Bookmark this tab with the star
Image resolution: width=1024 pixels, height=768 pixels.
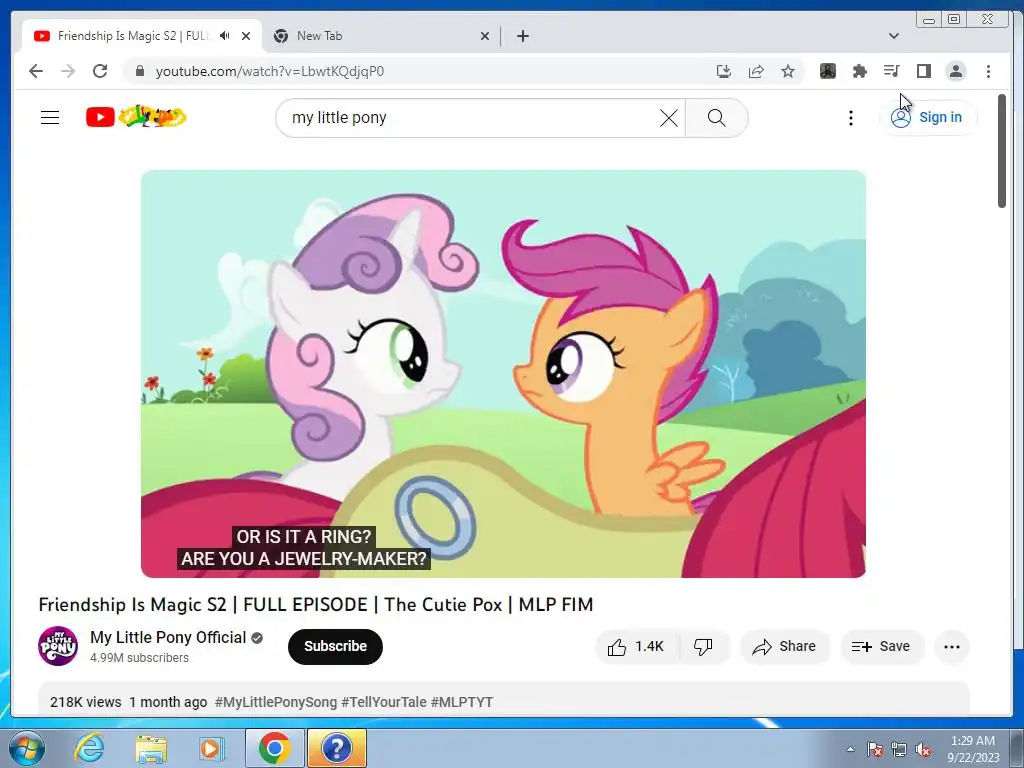pyautogui.click(x=788, y=71)
